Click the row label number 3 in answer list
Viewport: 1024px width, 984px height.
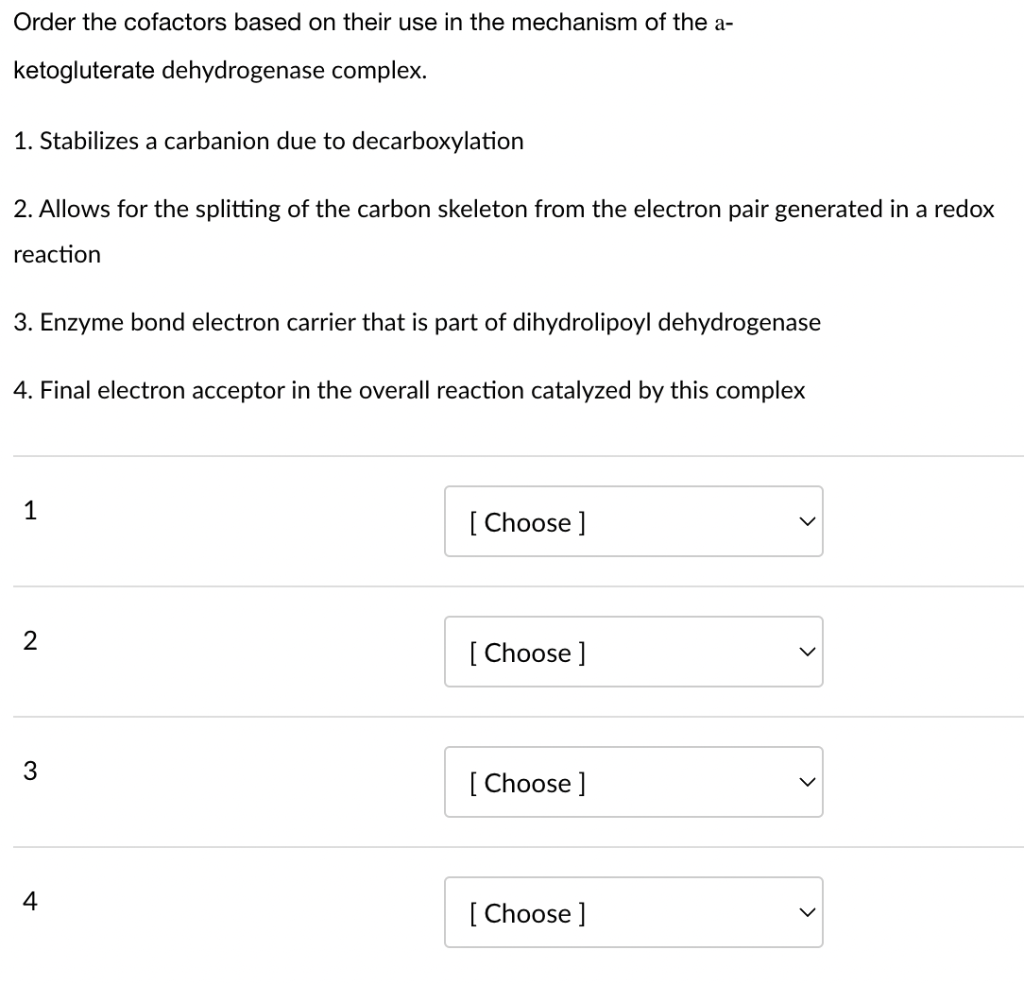[30, 771]
